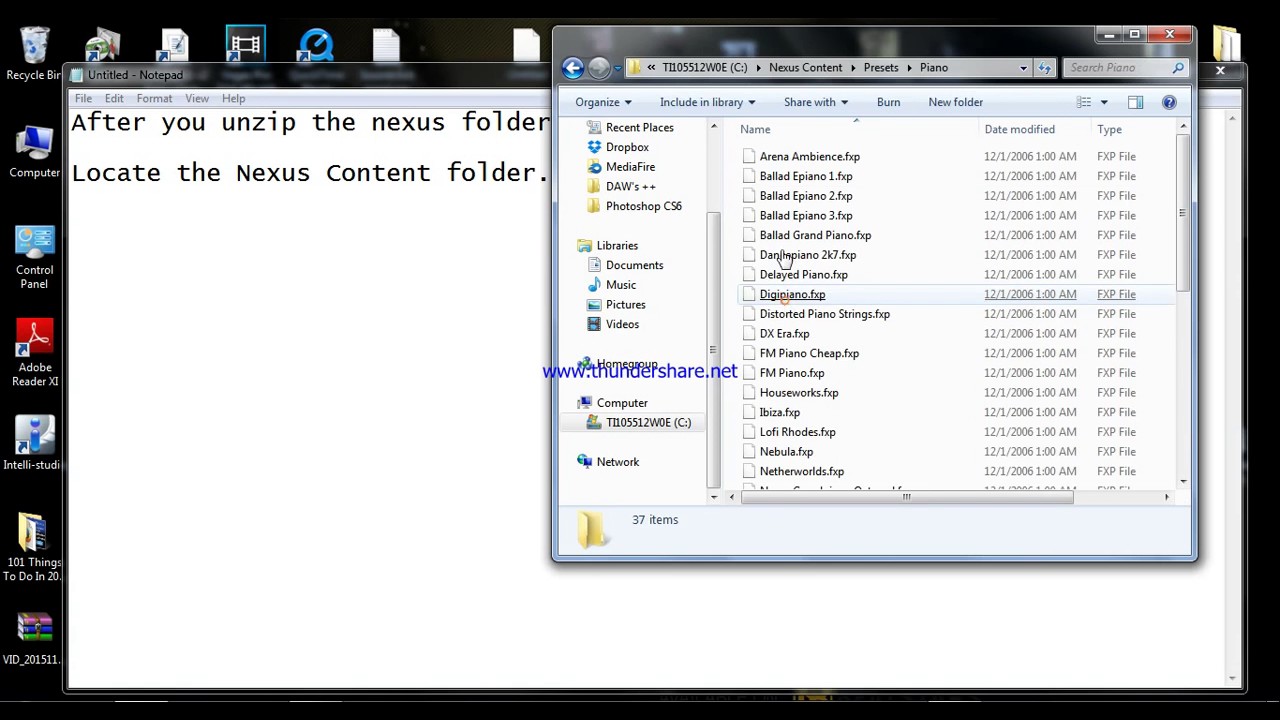Open Notepad Help menu
The height and width of the screenshot is (720, 1280).
(233, 99)
